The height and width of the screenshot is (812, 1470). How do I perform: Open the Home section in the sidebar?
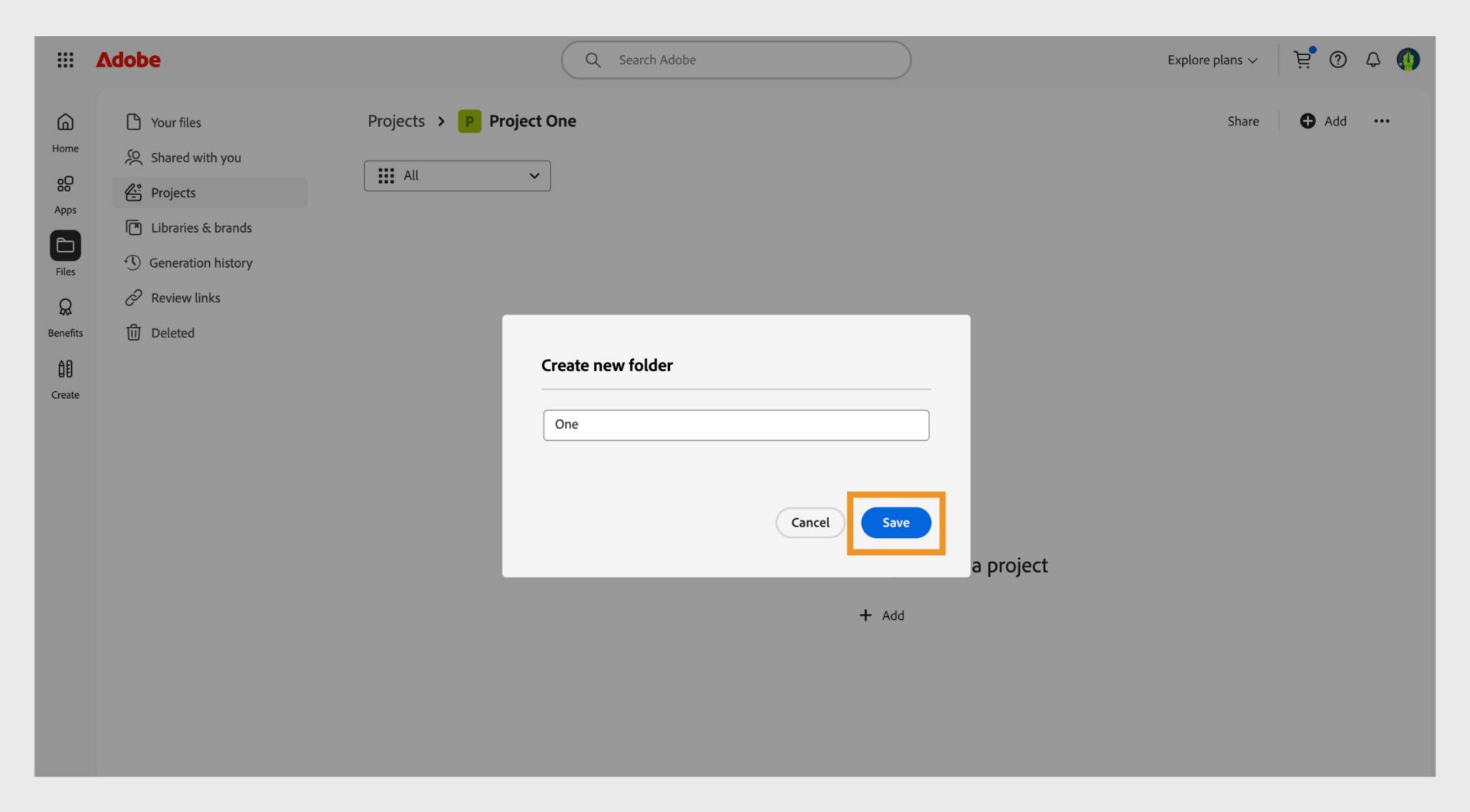click(x=64, y=130)
